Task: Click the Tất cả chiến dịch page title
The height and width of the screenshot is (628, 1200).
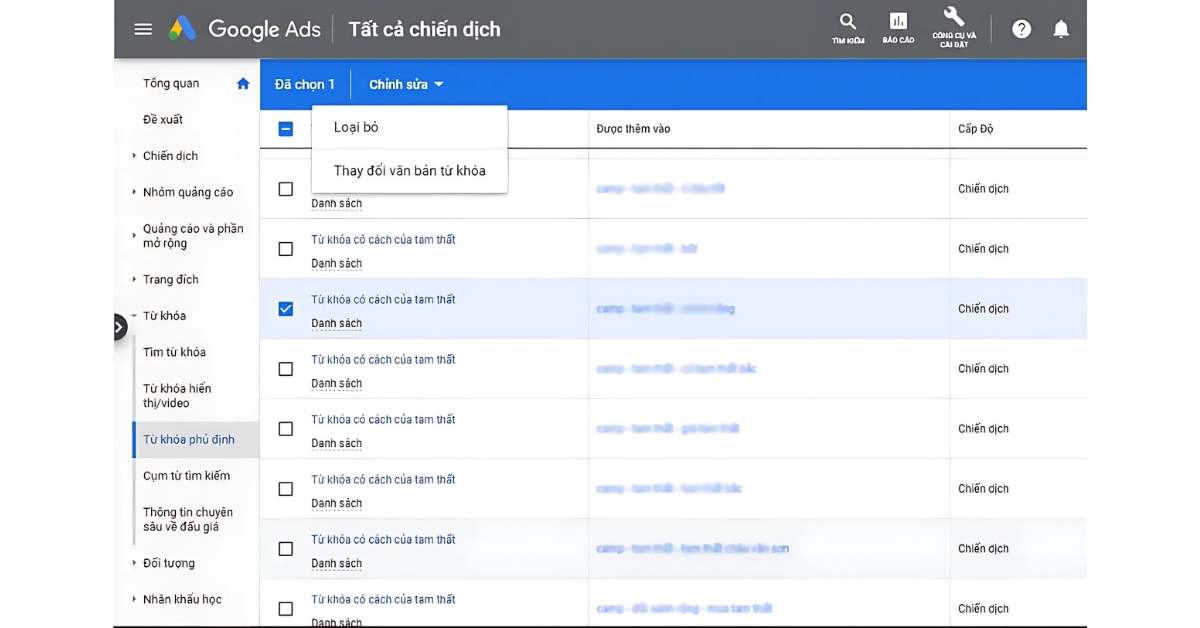Action: pyautogui.click(x=424, y=29)
